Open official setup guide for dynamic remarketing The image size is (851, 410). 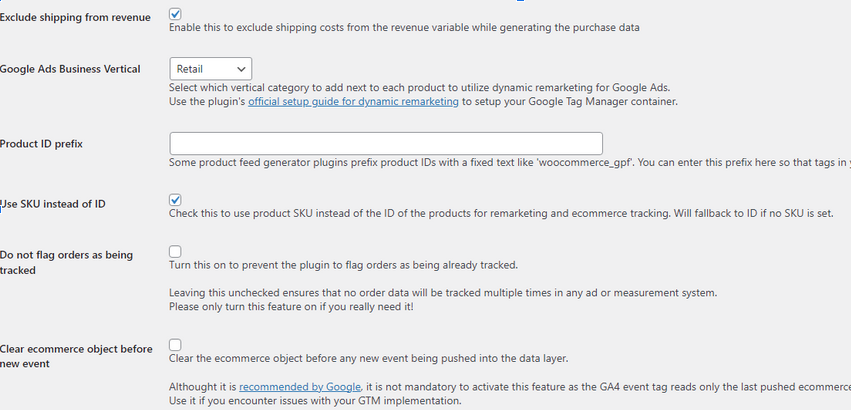coord(353,102)
